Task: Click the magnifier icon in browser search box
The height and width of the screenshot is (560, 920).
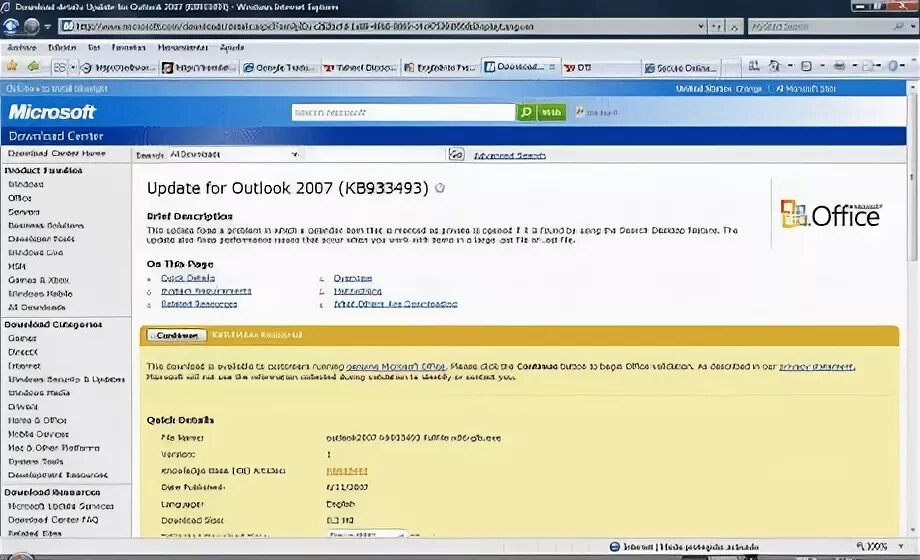Action: pos(898,26)
